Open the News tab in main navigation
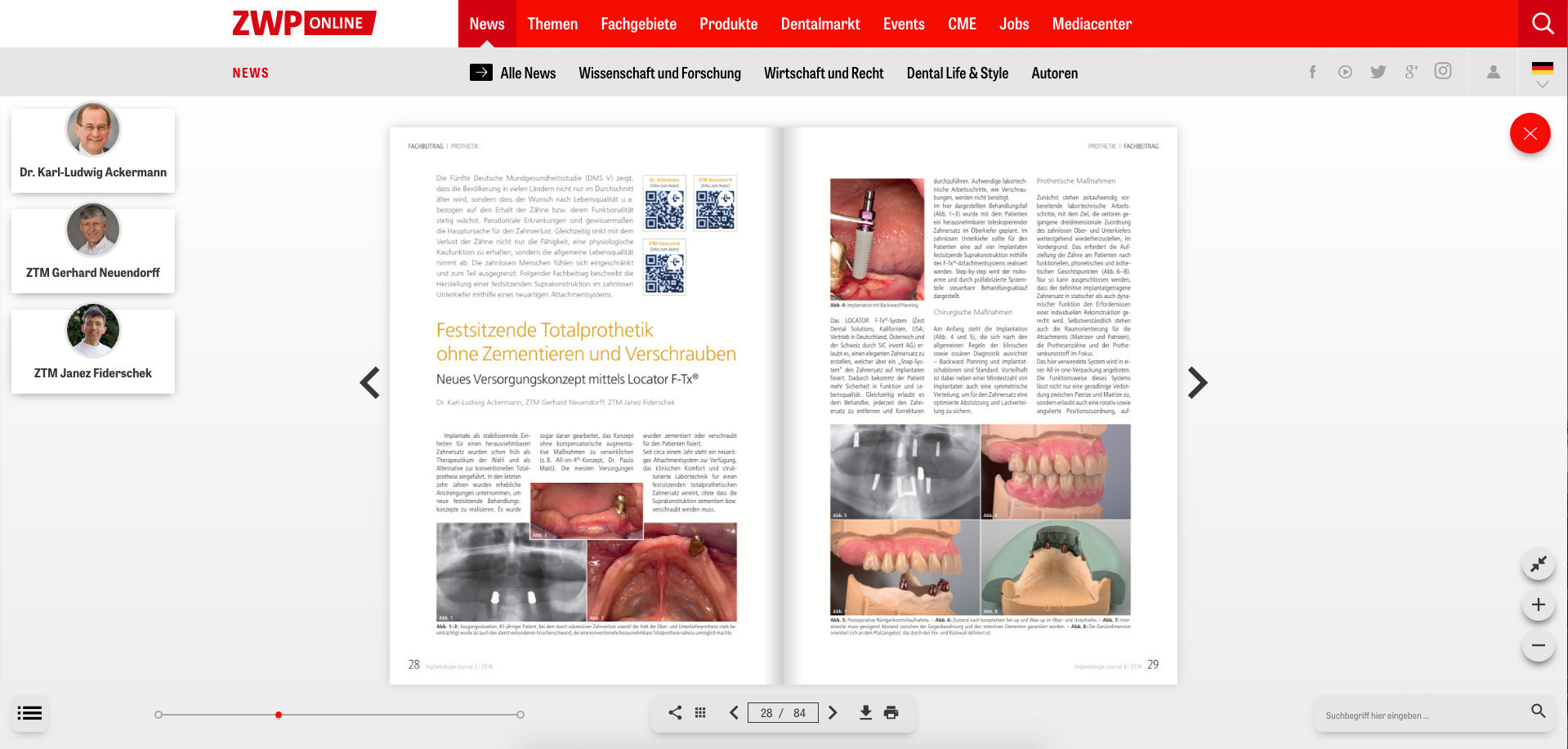 coord(487,24)
